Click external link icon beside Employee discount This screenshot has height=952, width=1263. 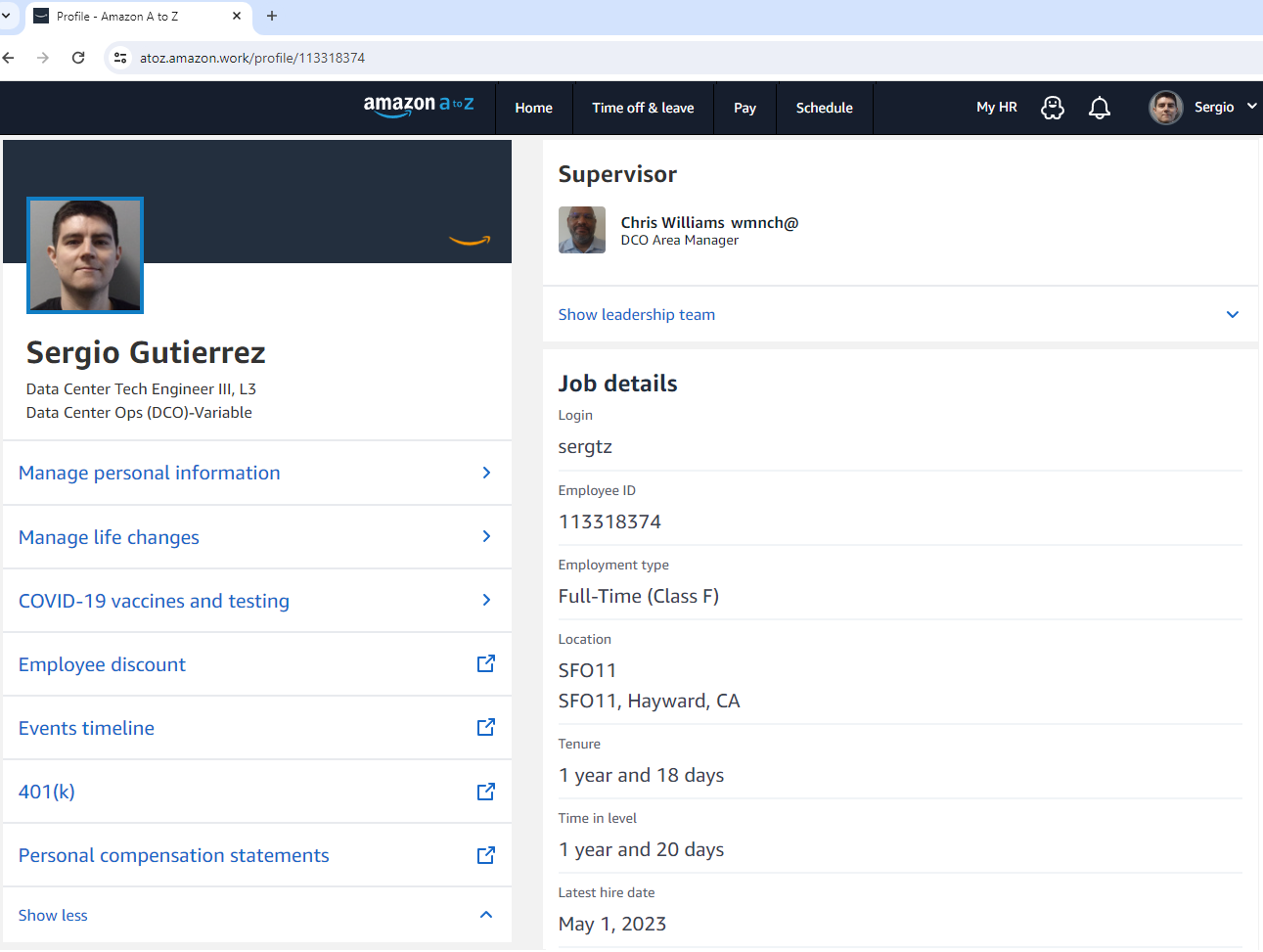coord(485,664)
